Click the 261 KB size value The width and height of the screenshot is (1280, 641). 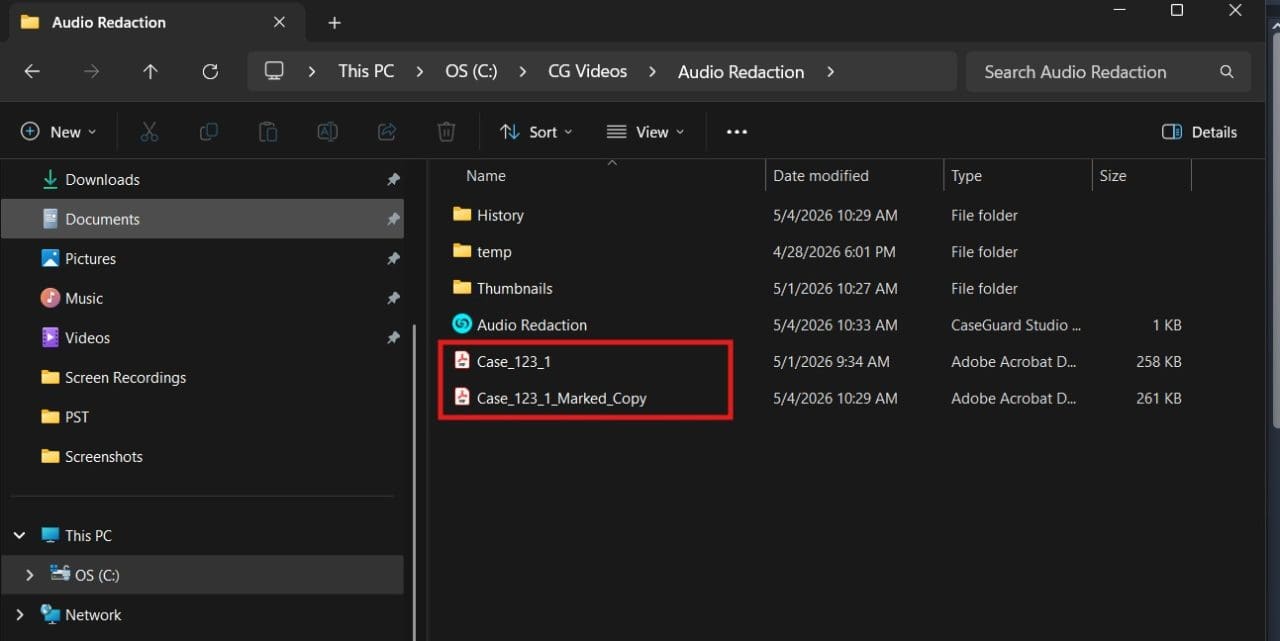1159,398
